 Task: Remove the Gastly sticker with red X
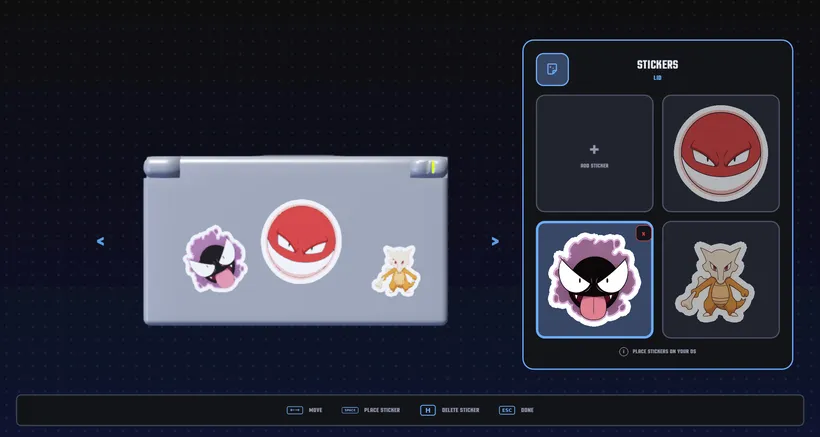[x=643, y=234]
